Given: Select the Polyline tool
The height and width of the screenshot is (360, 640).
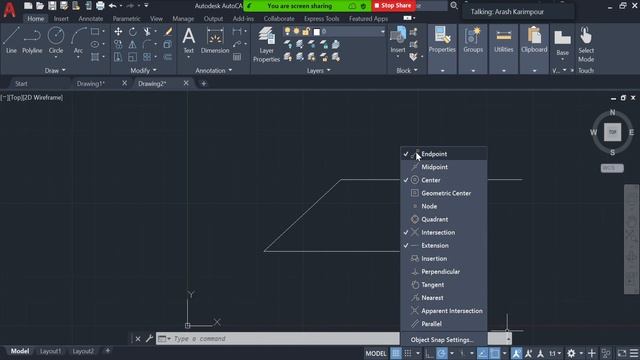Looking at the screenshot, I should [32, 40].
